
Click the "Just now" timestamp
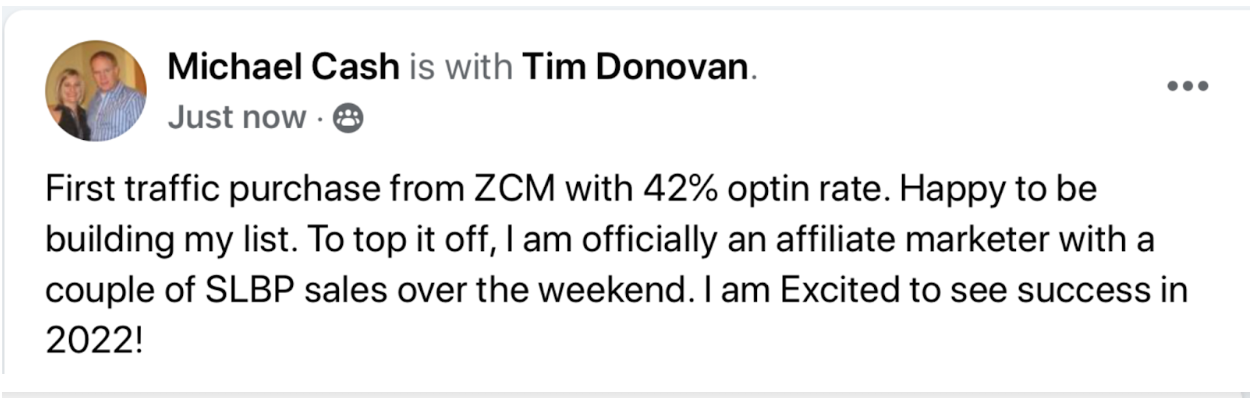click(x=237, y=118)
